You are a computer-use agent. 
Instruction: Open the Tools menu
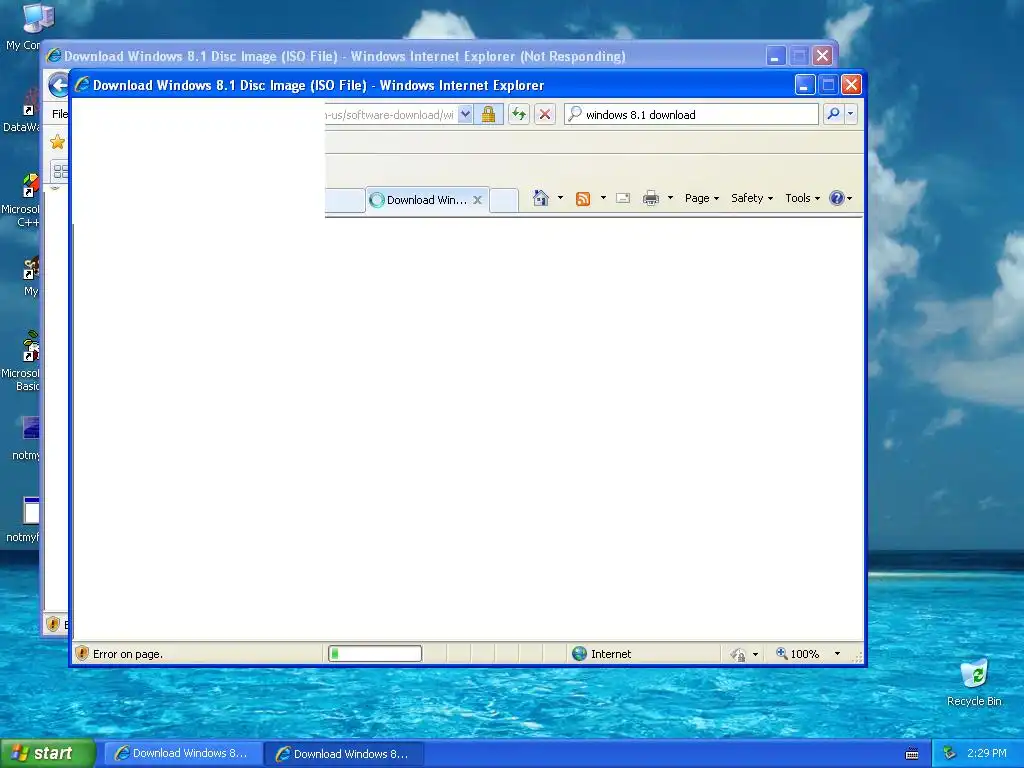click(x=802, y=198)
